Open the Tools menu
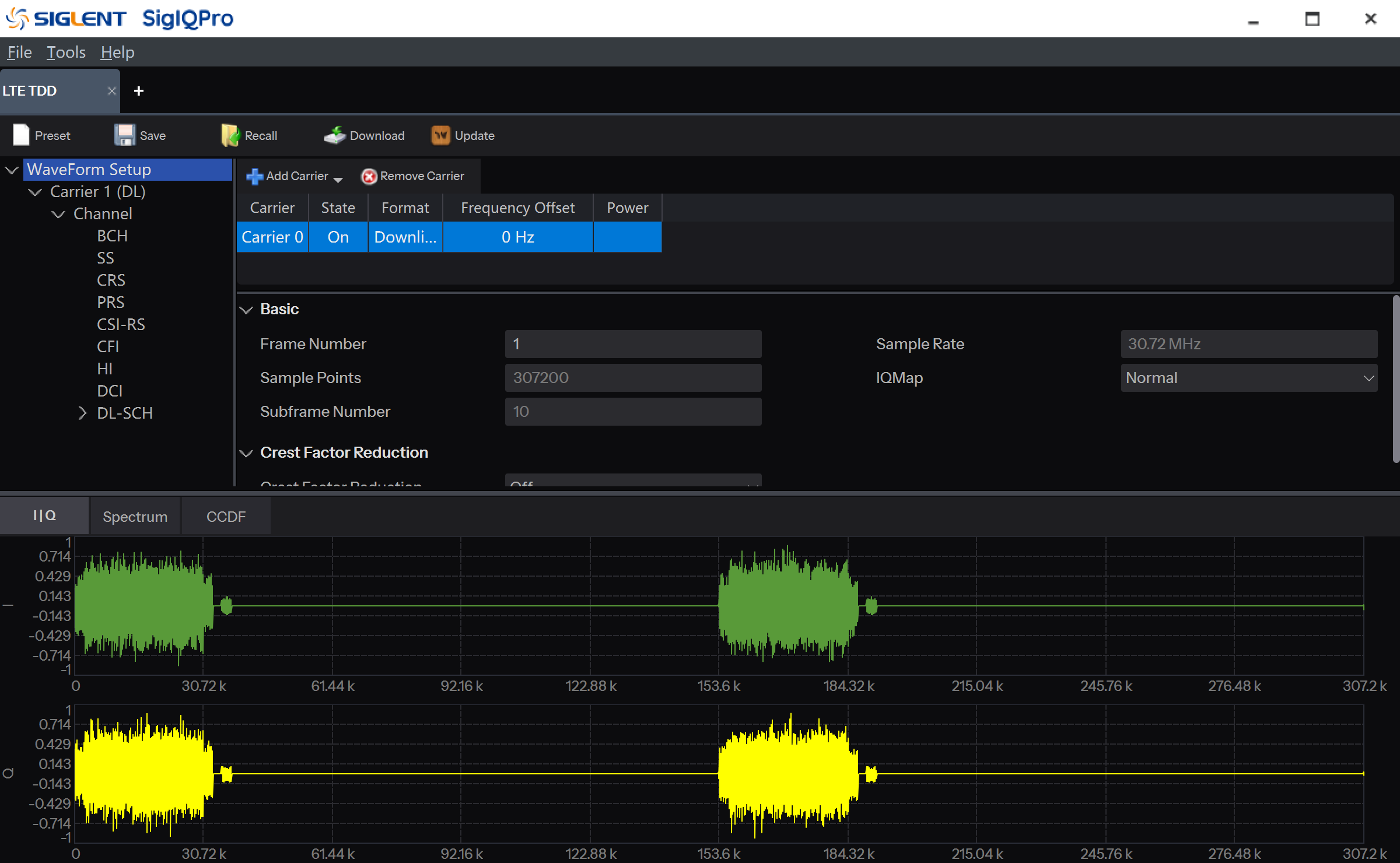Screen dimensions: 1400x863 point(66,52)
